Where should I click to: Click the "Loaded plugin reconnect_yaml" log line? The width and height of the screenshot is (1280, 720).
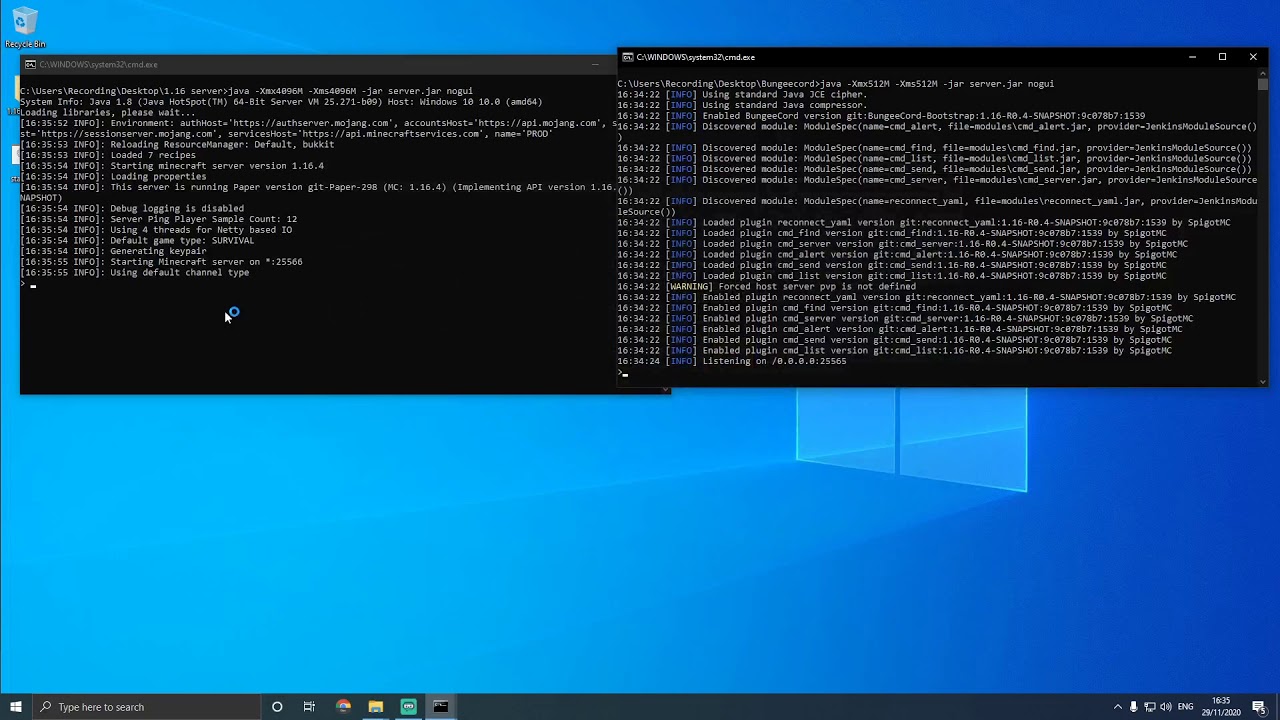click(923, 223)
